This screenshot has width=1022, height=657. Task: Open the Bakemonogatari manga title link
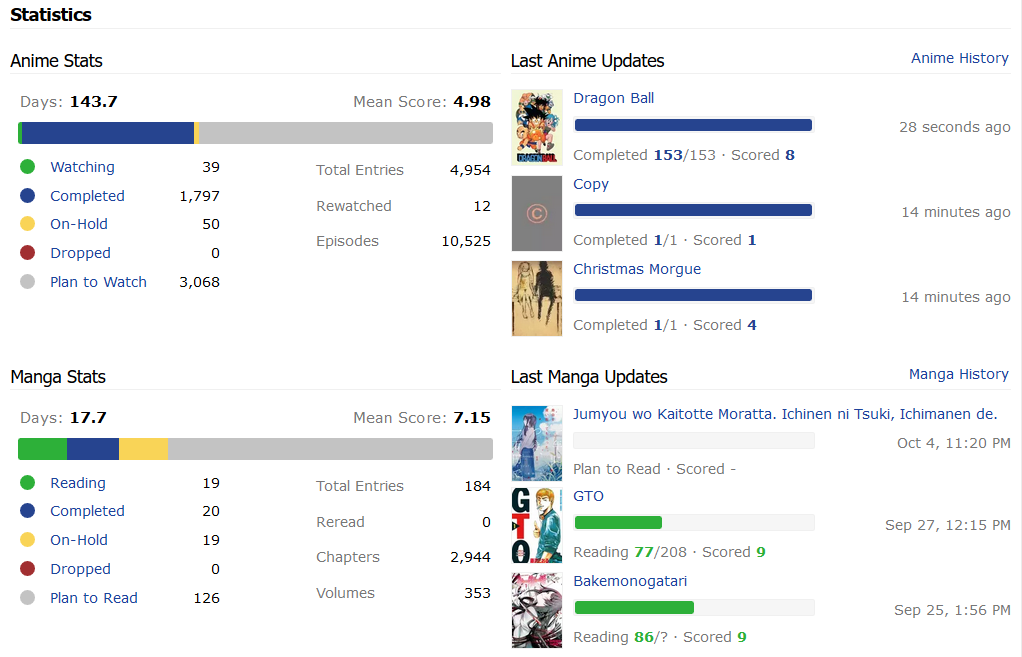(630, 581)
